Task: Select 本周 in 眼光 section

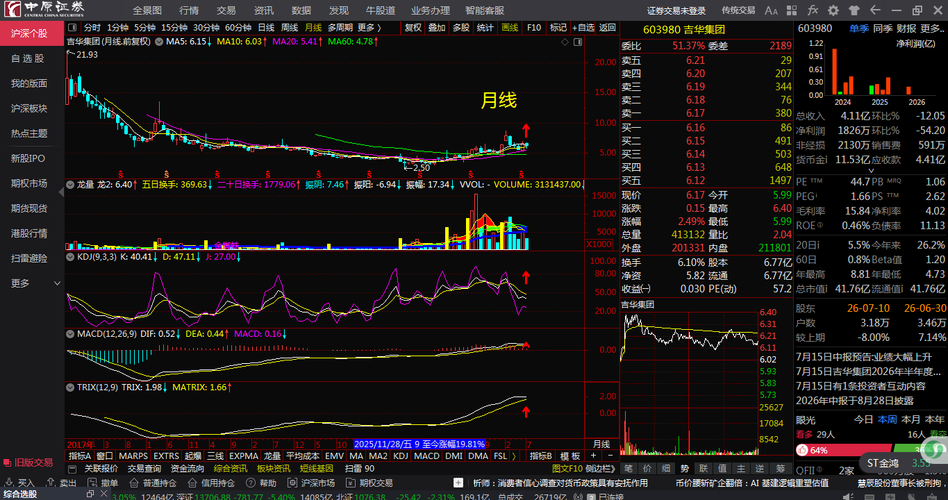Action: [x=887, y=420]
